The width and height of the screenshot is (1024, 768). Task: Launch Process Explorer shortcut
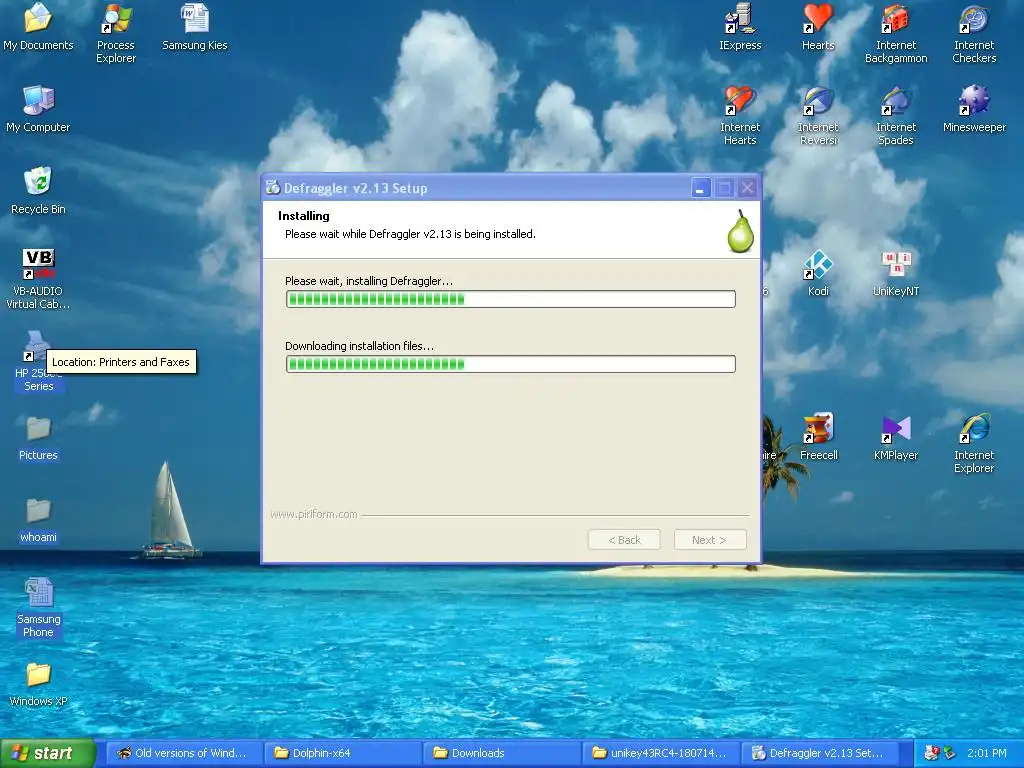[x=116, y=33]
